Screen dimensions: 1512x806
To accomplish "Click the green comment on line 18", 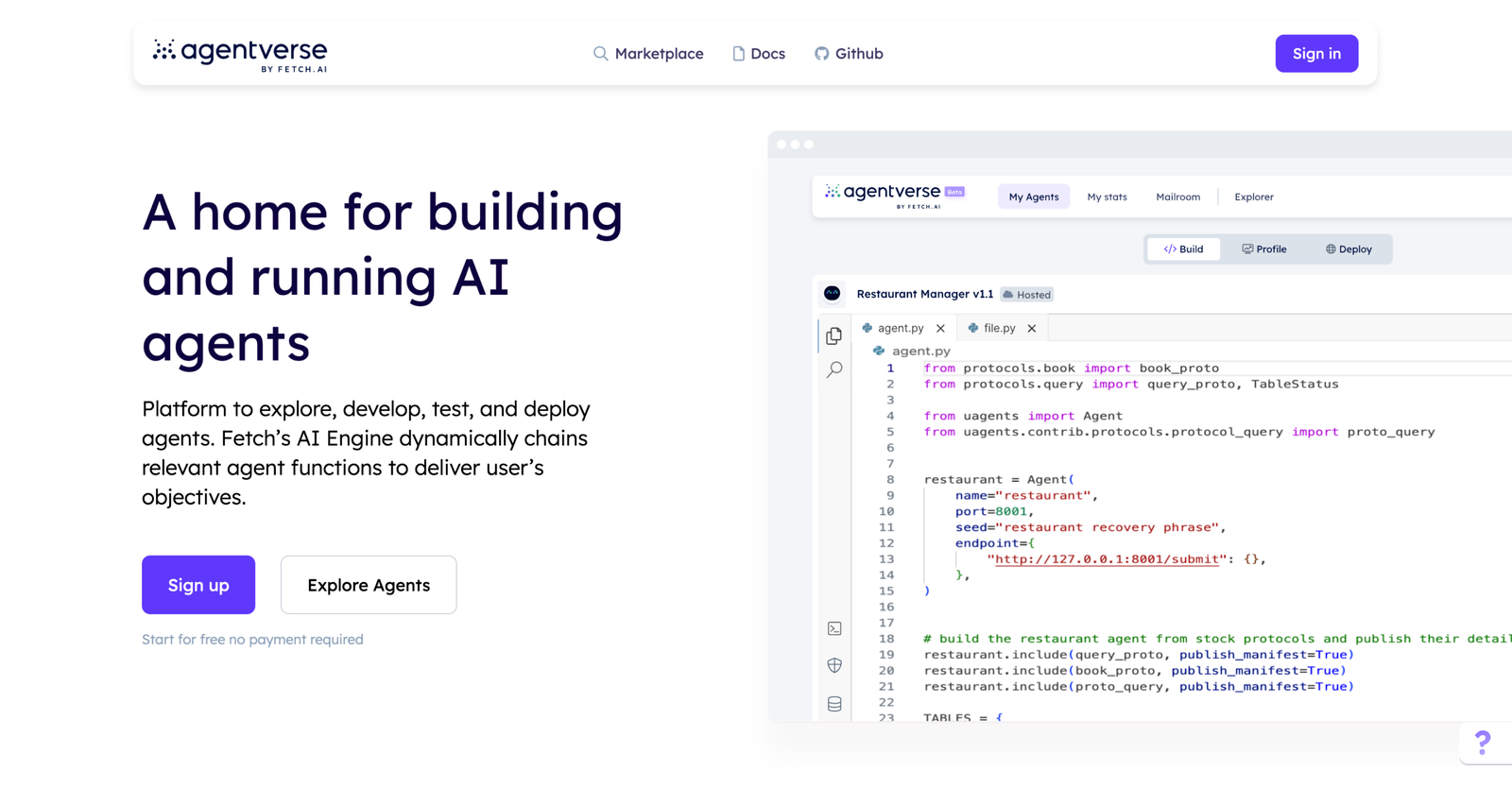I will [x=1217, y=639].
